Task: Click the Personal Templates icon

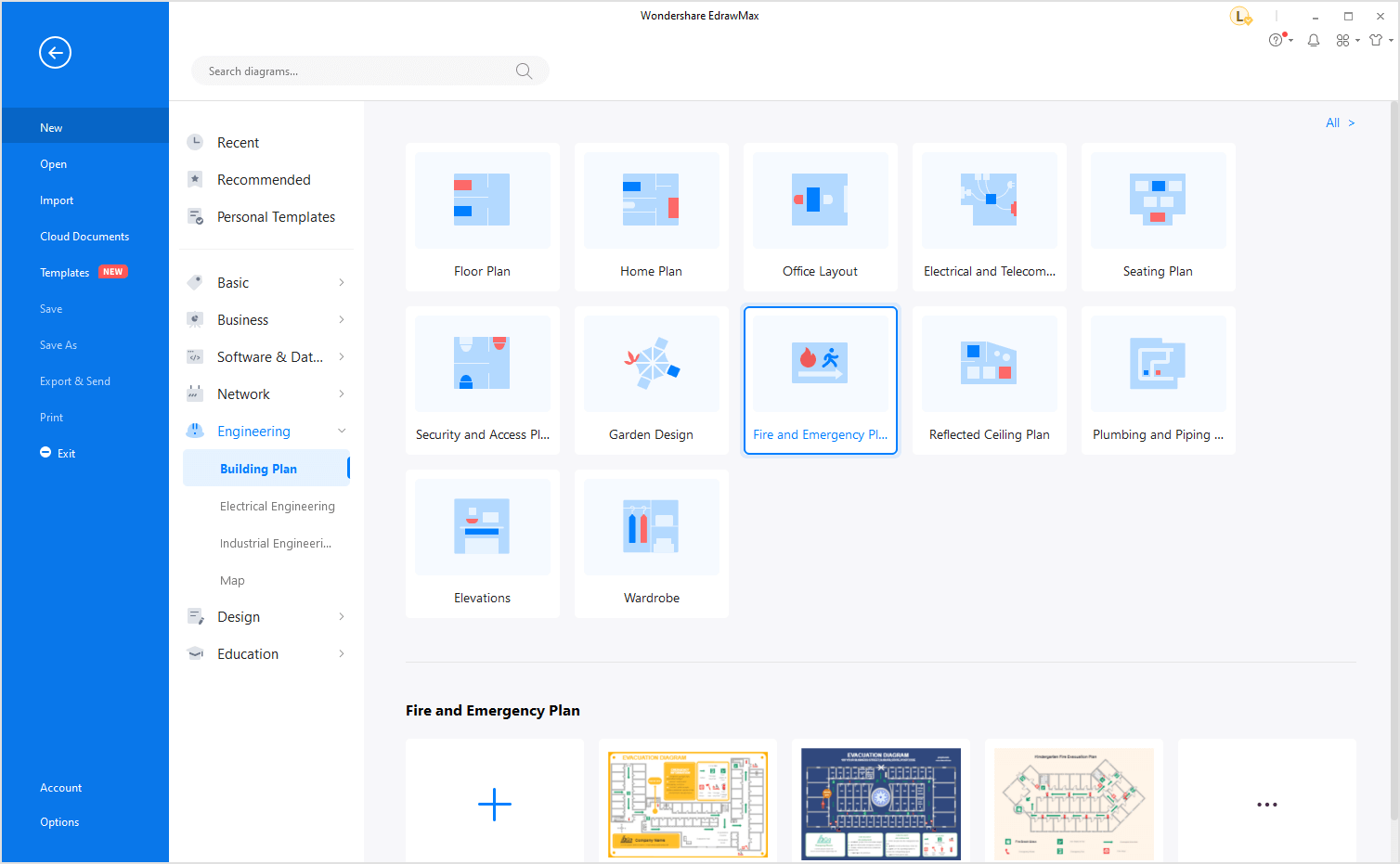Action: click(x=195, y=216)
